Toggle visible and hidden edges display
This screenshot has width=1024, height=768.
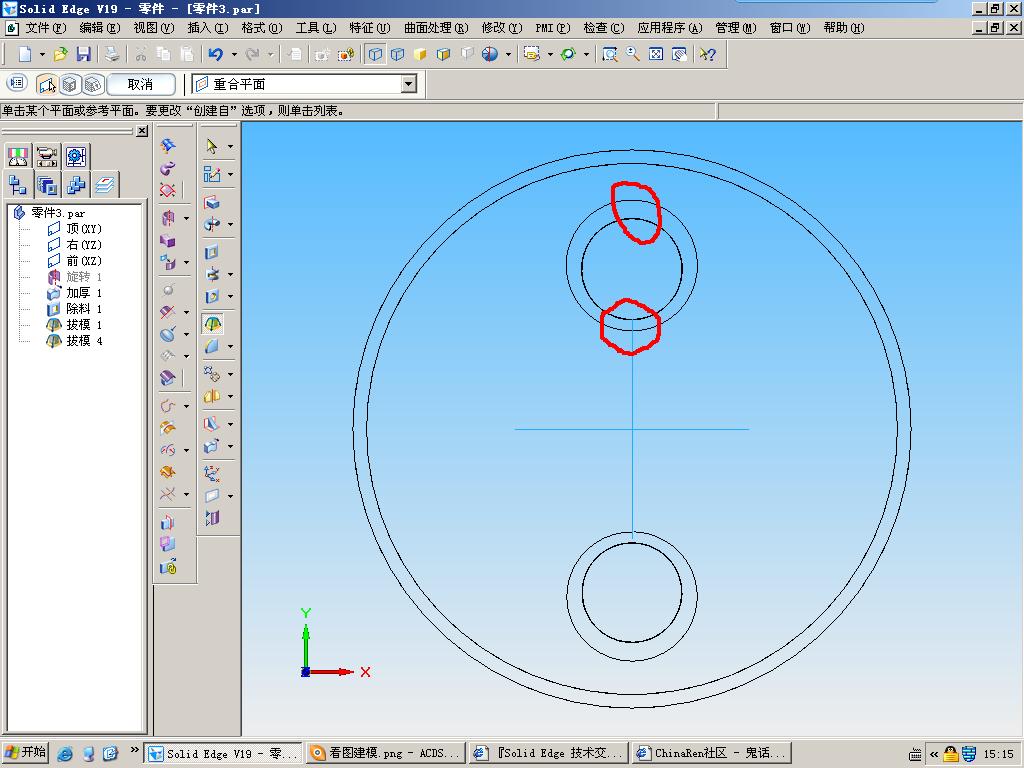[x=397, y=54]
